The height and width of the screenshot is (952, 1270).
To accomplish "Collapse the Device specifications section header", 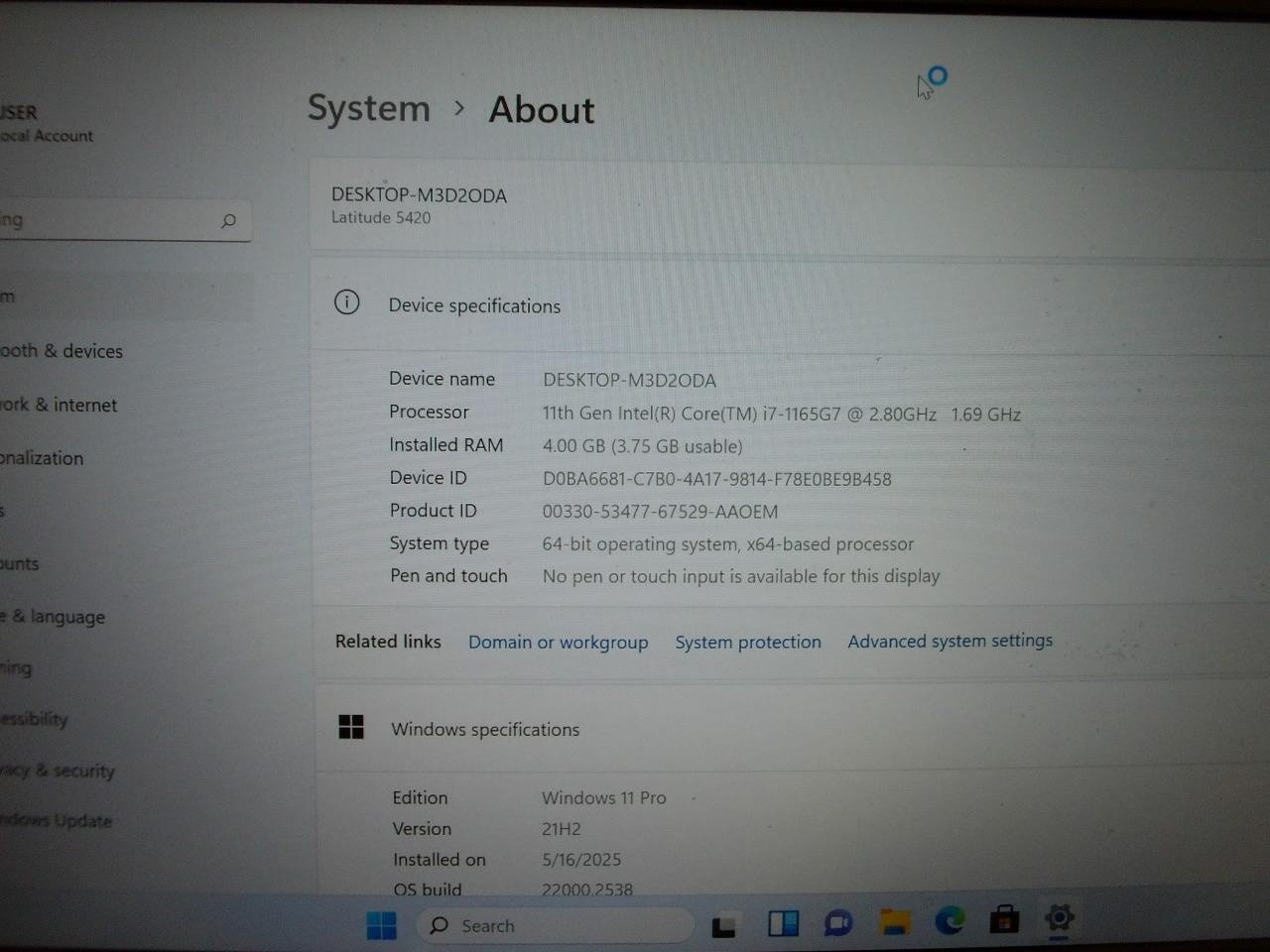I will (x=790, y=304).
